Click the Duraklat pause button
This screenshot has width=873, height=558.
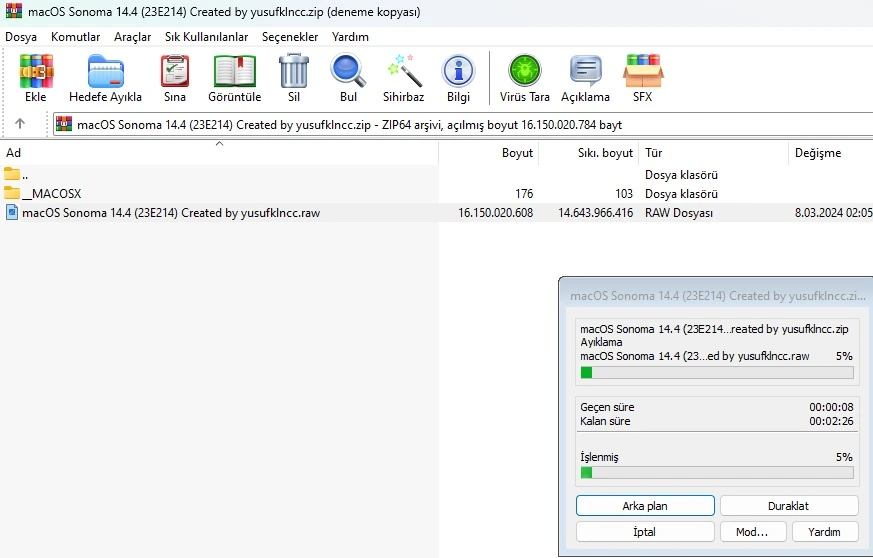(x=788, y=506)
